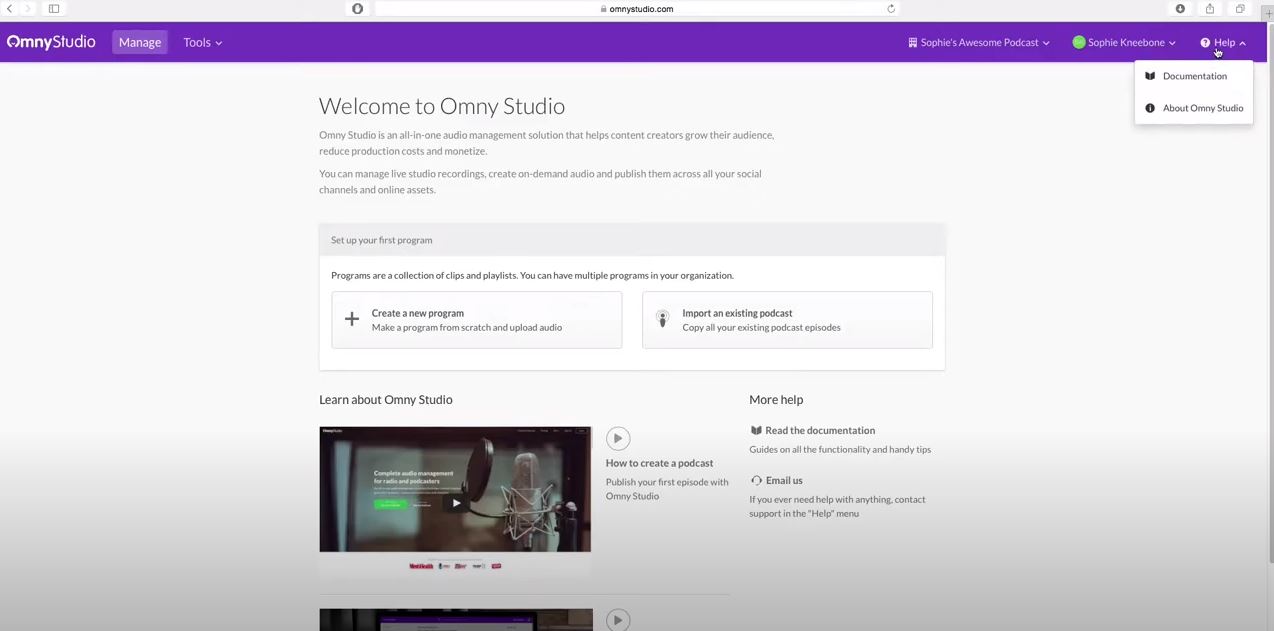Open the browser downloads icon
This screenshot has width=1274, height=631.
click(x=1180, y=9)
